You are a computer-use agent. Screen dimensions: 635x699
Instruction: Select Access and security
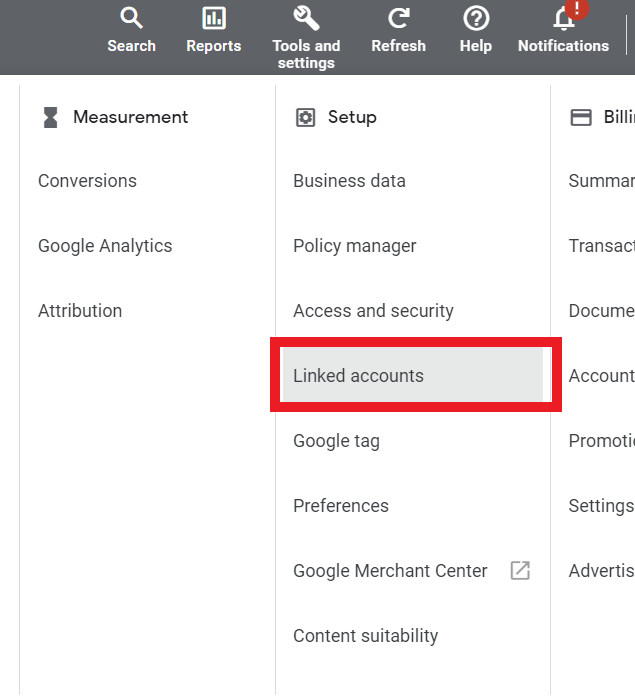(373, 311)
